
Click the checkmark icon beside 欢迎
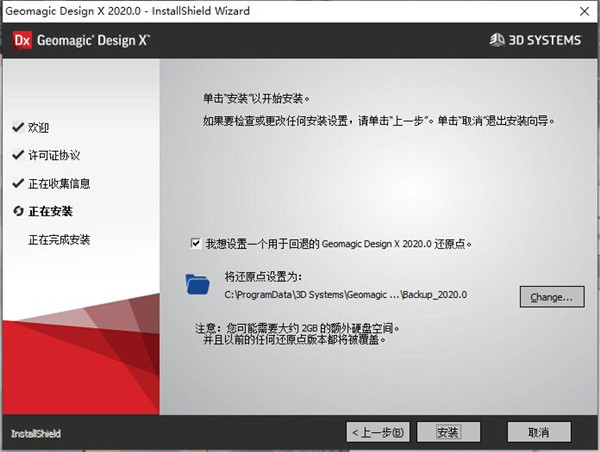tap(17, 128)
